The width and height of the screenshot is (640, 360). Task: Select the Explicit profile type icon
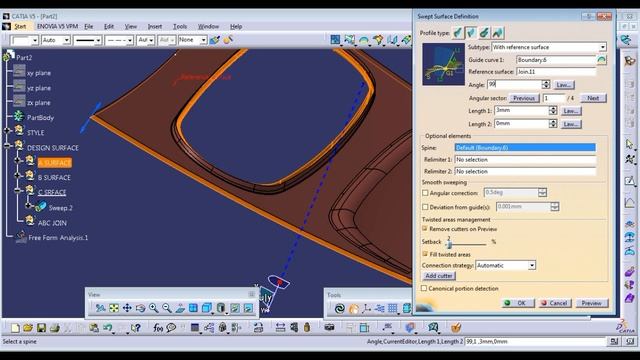(x=458, y=33)
